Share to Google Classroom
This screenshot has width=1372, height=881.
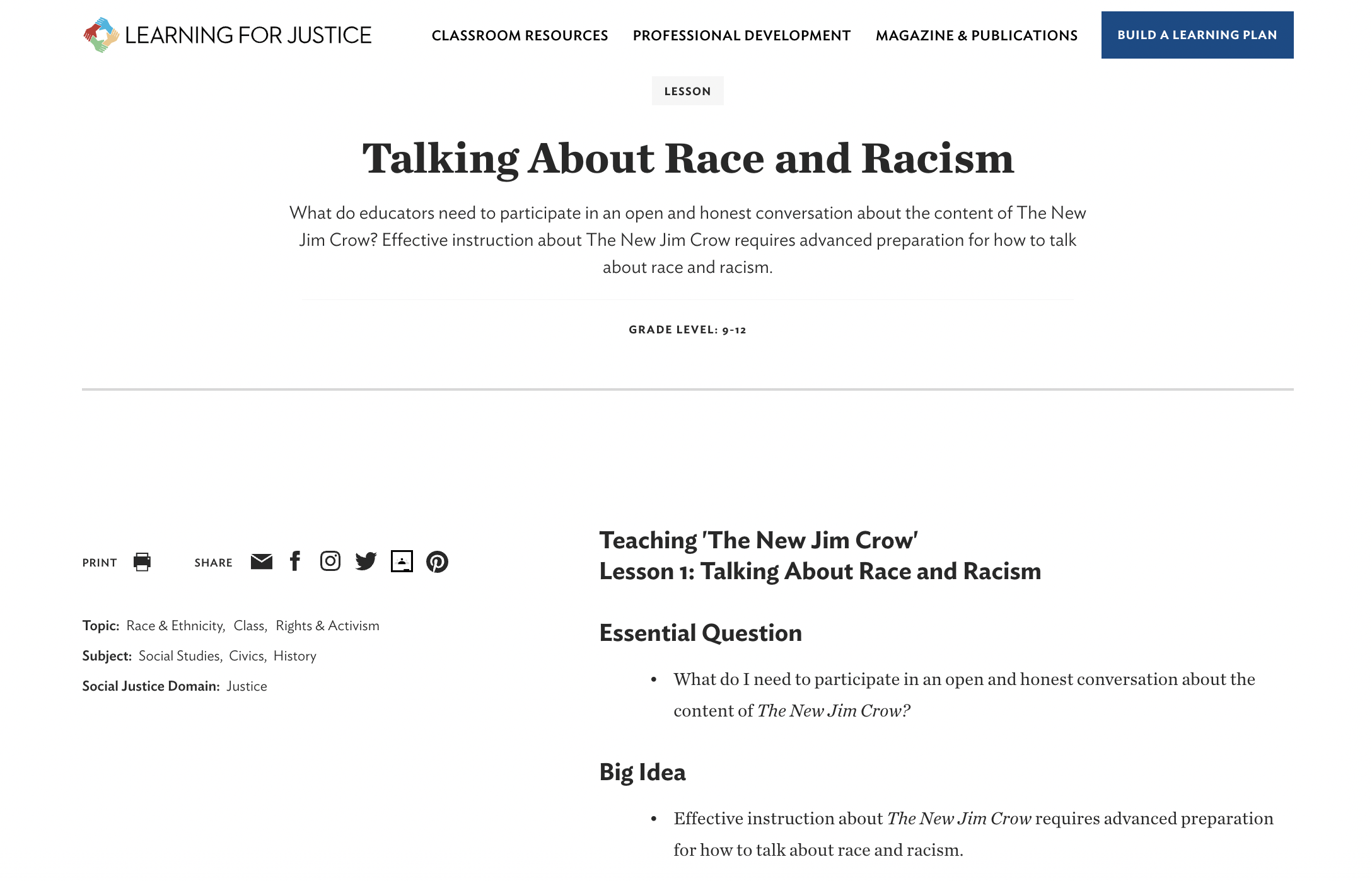coord(402,561)
